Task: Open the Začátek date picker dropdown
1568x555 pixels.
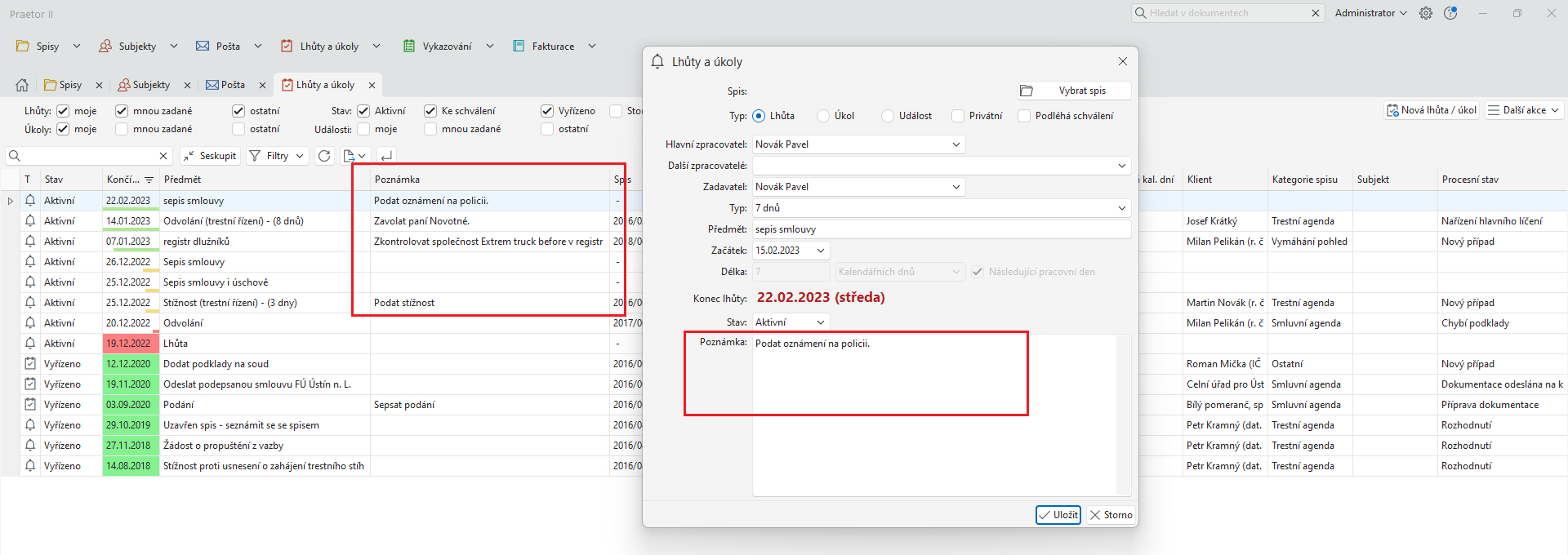Action: coord(820,251)
